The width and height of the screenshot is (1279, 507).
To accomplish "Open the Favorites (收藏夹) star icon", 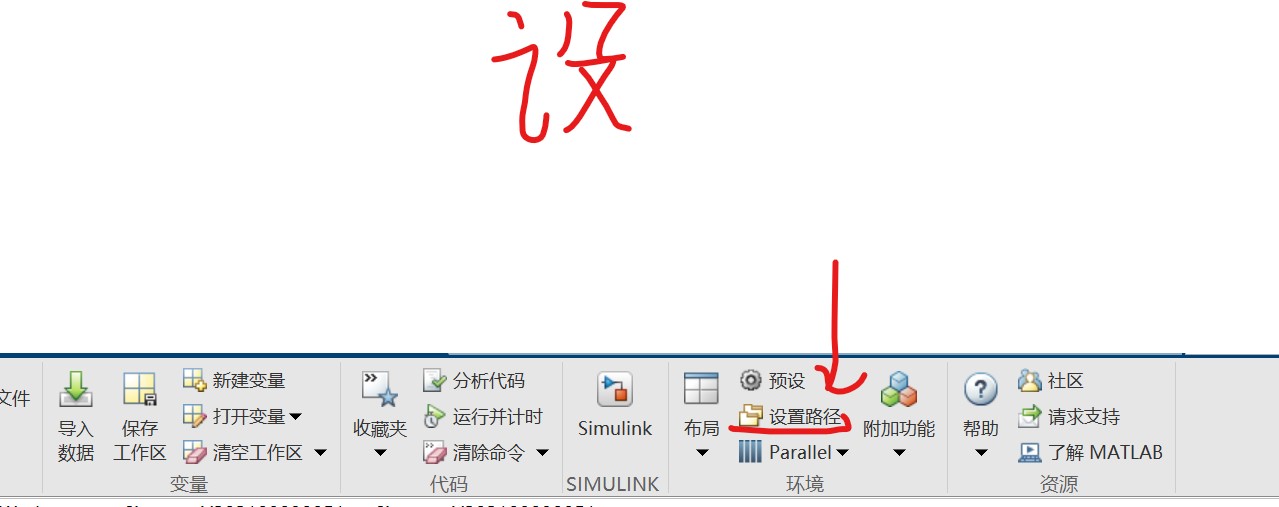I will click(380, 389).
